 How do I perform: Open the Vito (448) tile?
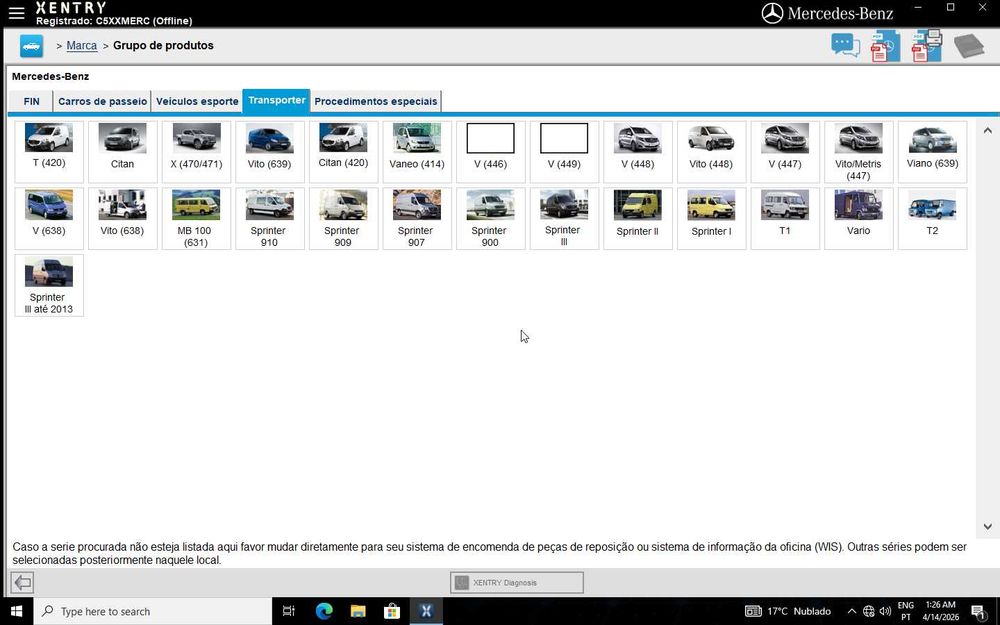point(711,152)
